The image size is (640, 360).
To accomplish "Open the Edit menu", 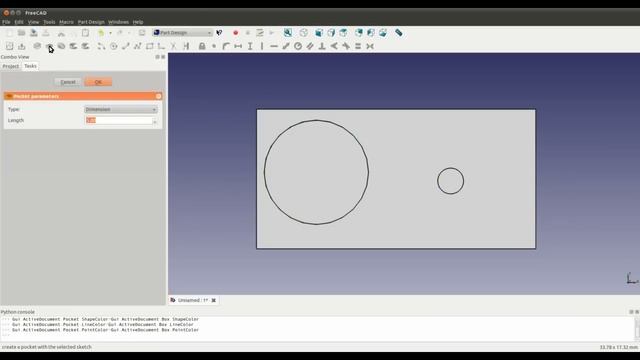I will coord(19,22).
